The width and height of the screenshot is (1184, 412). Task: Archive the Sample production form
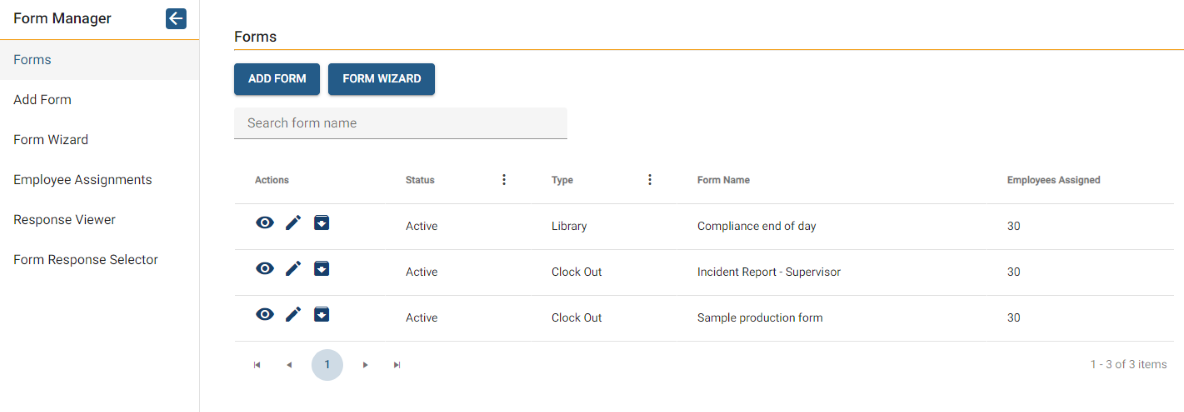[x=322, y=314]
